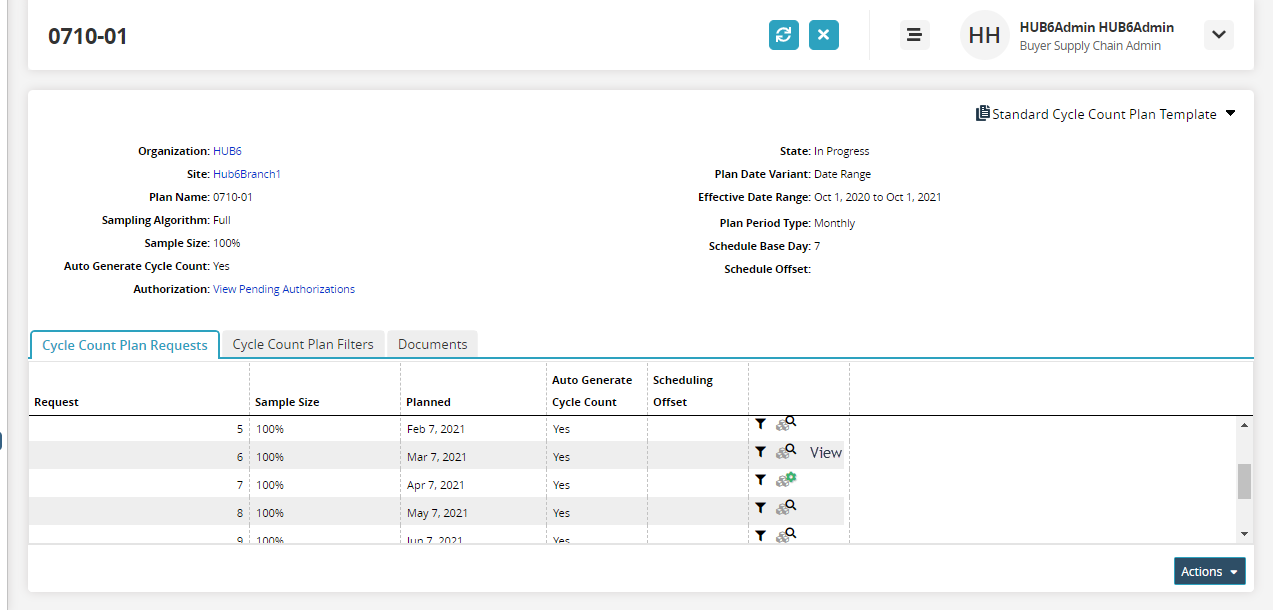This screenshot has height=610, width=1273.
Task: Open the Actions dropdown button
Action: [x=1209, y=571]
